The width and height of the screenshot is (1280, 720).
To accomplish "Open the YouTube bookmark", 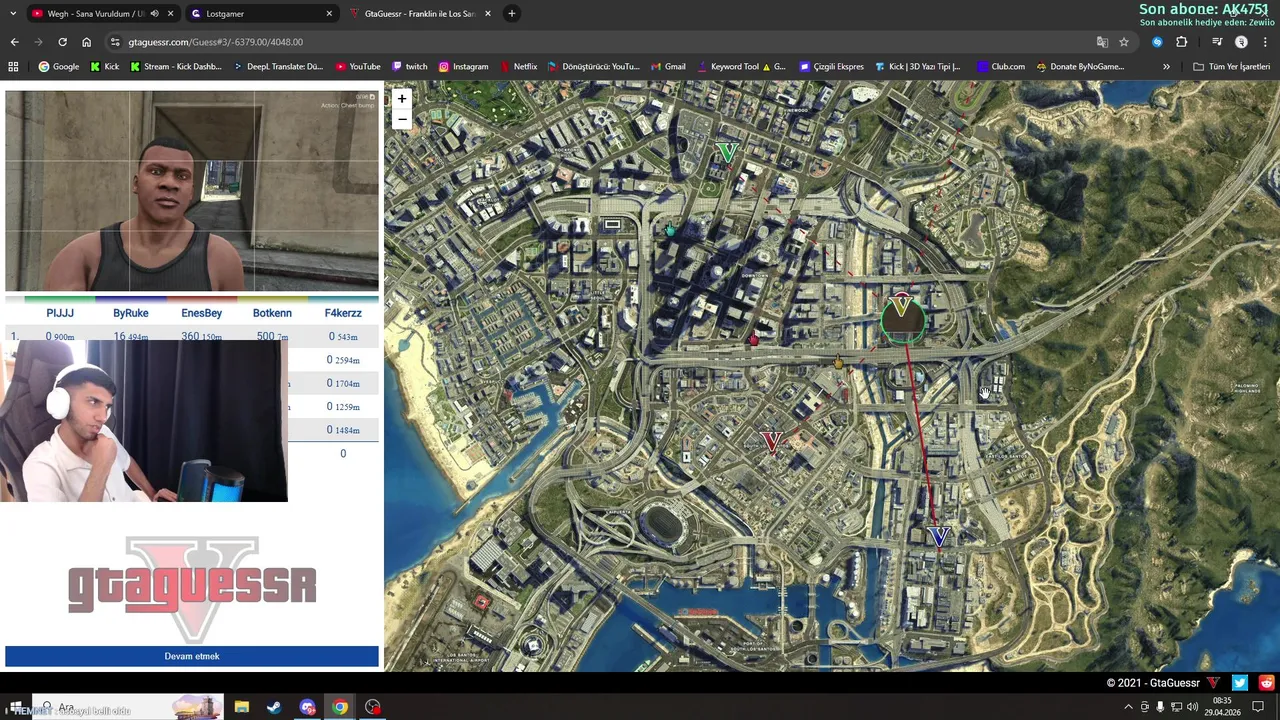I will coord(357,67).
